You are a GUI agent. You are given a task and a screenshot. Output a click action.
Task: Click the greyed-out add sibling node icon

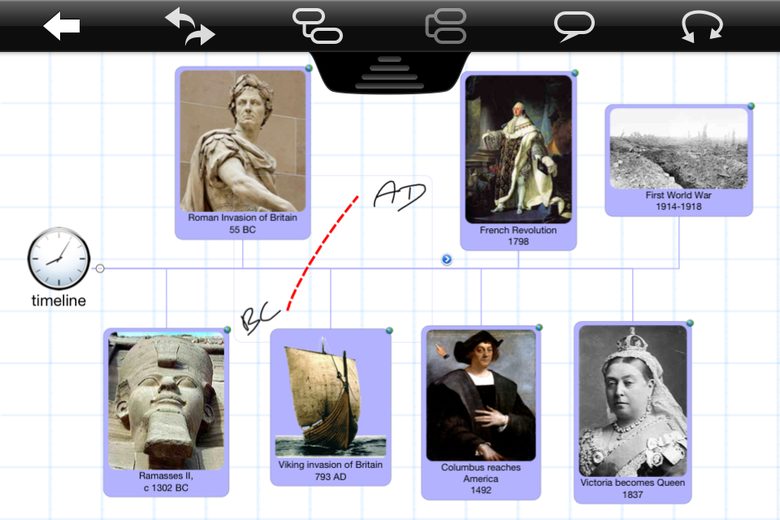pyautogui.click(x=446, y=26)
